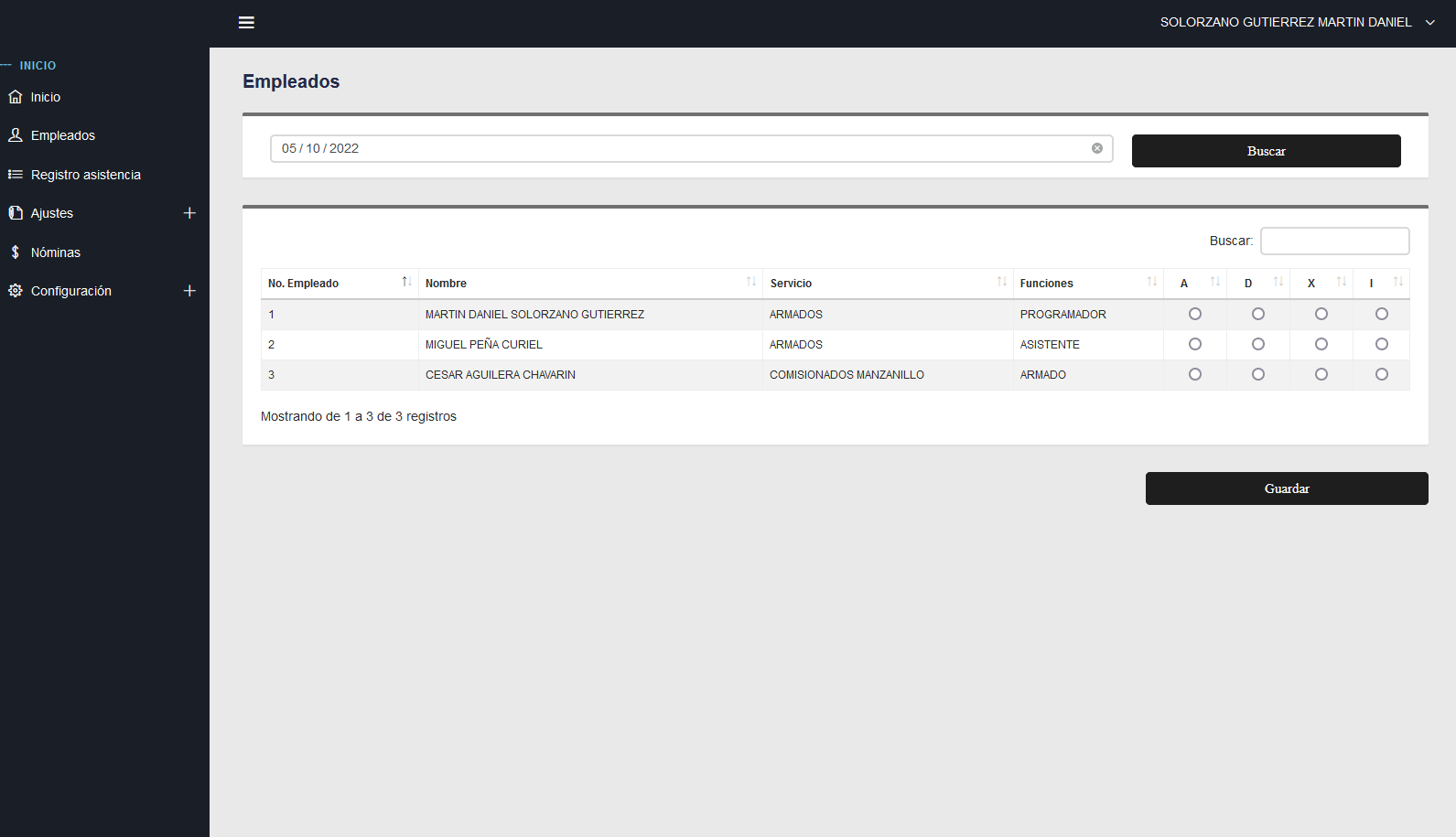Sort by Nombre column arrows
Screen dimensions: 1456x837
coord(751,282)
